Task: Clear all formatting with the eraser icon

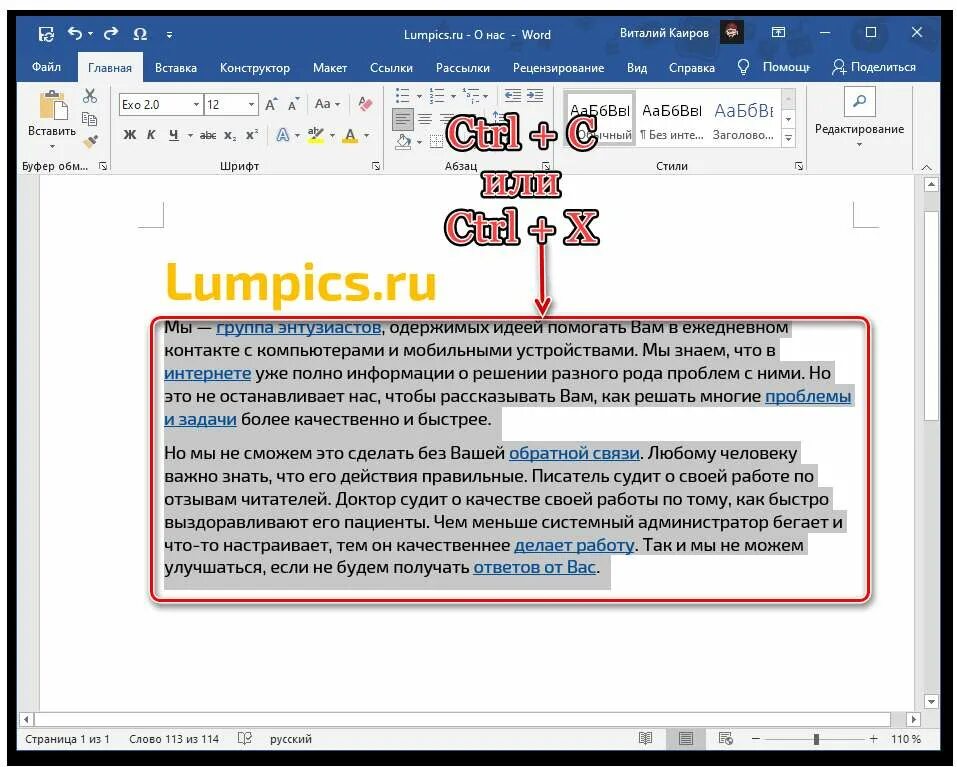Action: (x=366, y=104)
